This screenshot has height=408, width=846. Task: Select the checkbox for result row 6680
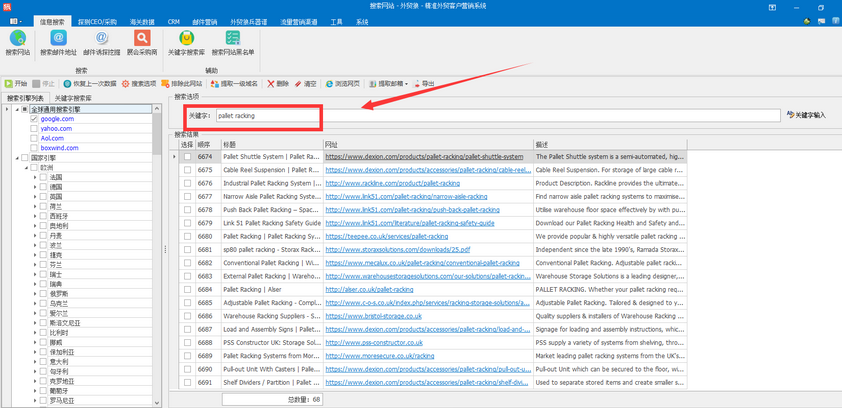[x=187, y=236]
